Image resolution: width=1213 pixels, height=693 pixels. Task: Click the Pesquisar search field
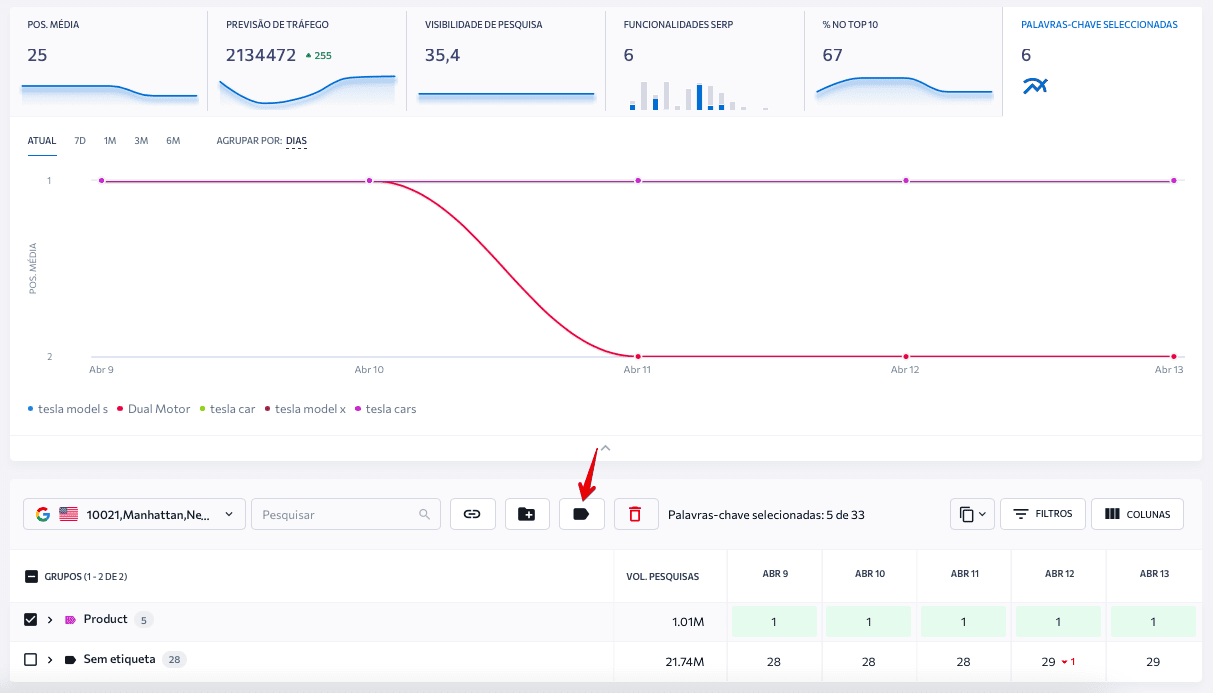click(x=345, y=514)
